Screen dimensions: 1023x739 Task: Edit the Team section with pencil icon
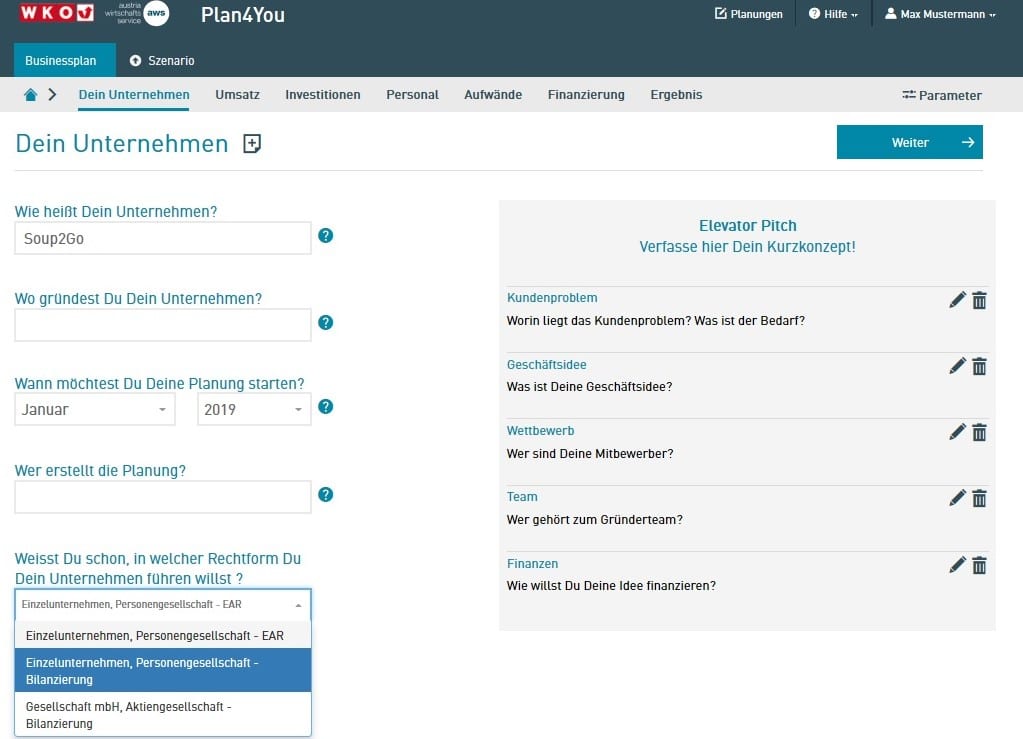[957, 498]
